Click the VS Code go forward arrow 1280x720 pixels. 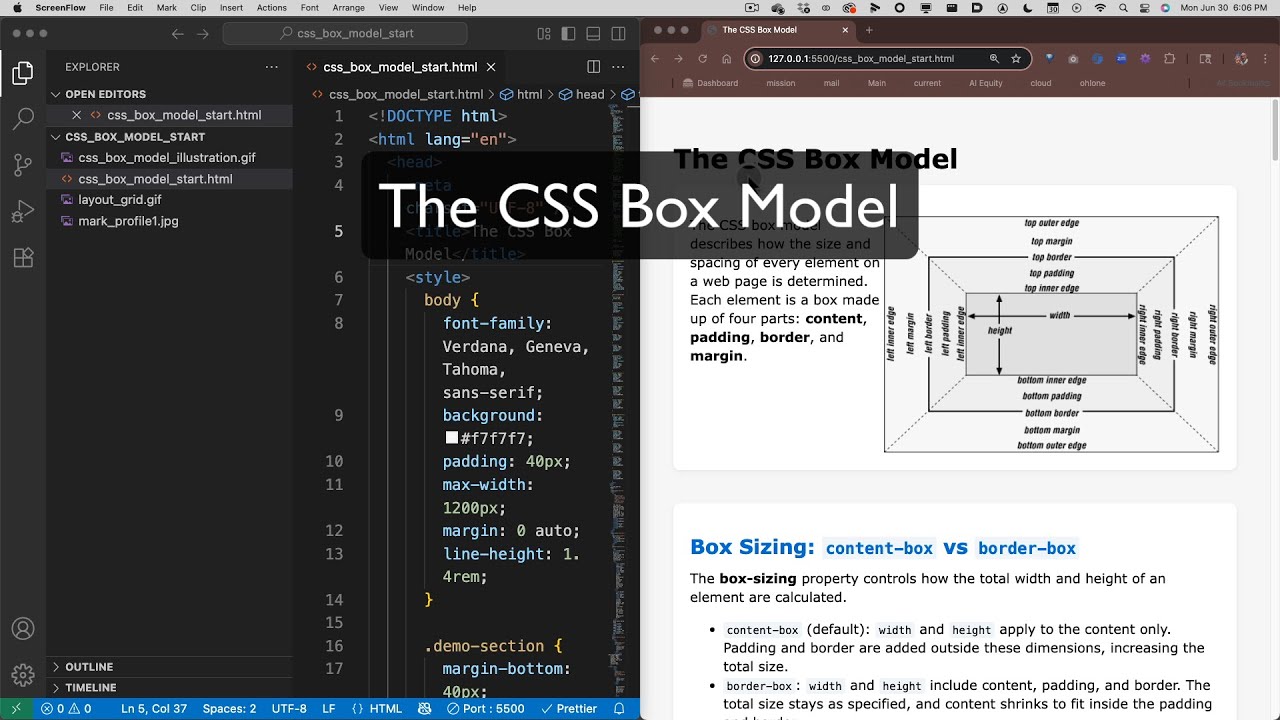click(203, 33)
